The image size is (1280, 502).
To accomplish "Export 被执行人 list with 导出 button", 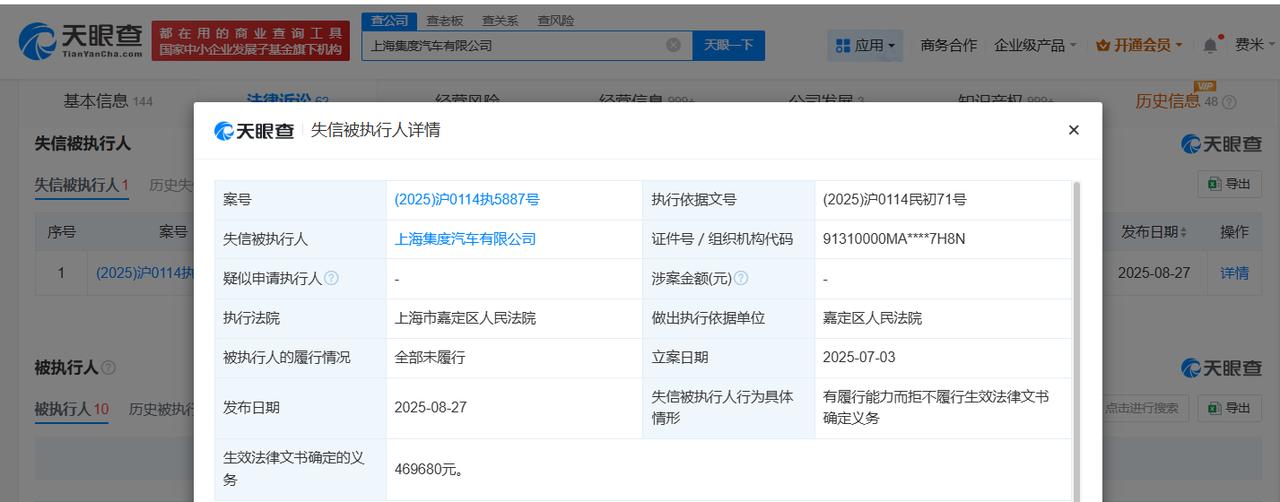I will point(1229,408).
